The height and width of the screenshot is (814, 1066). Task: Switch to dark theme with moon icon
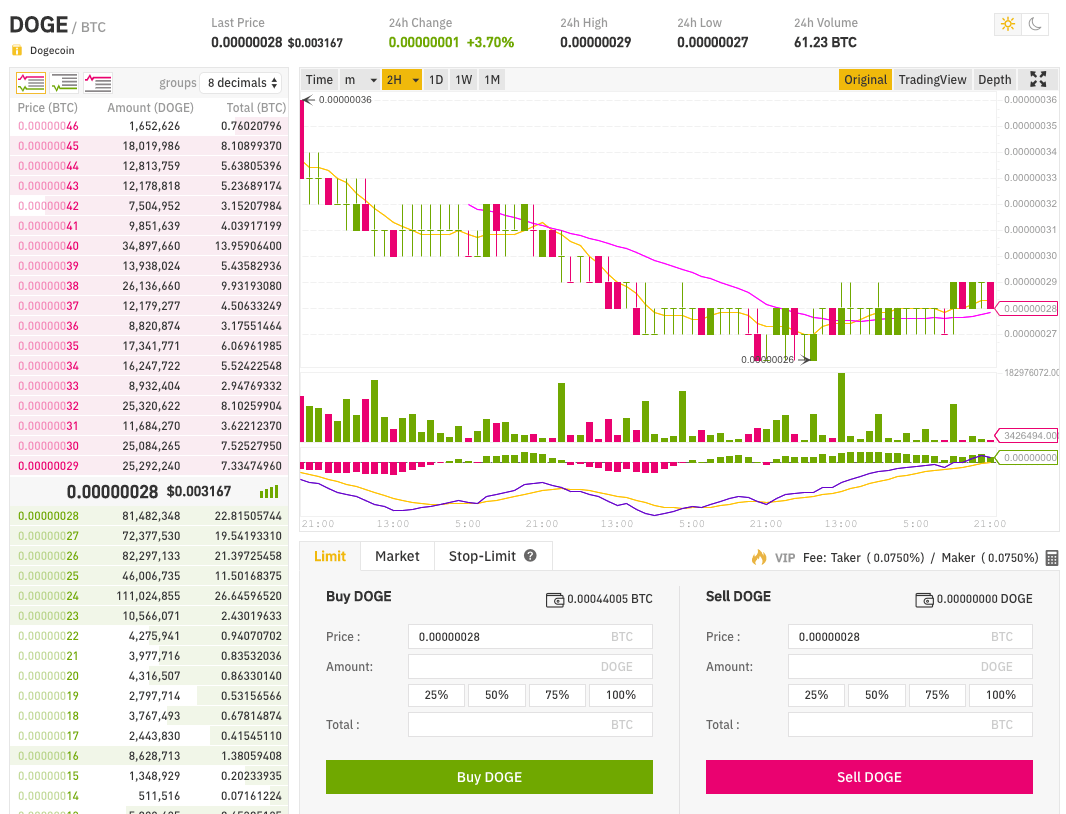tap(1035, 25)
